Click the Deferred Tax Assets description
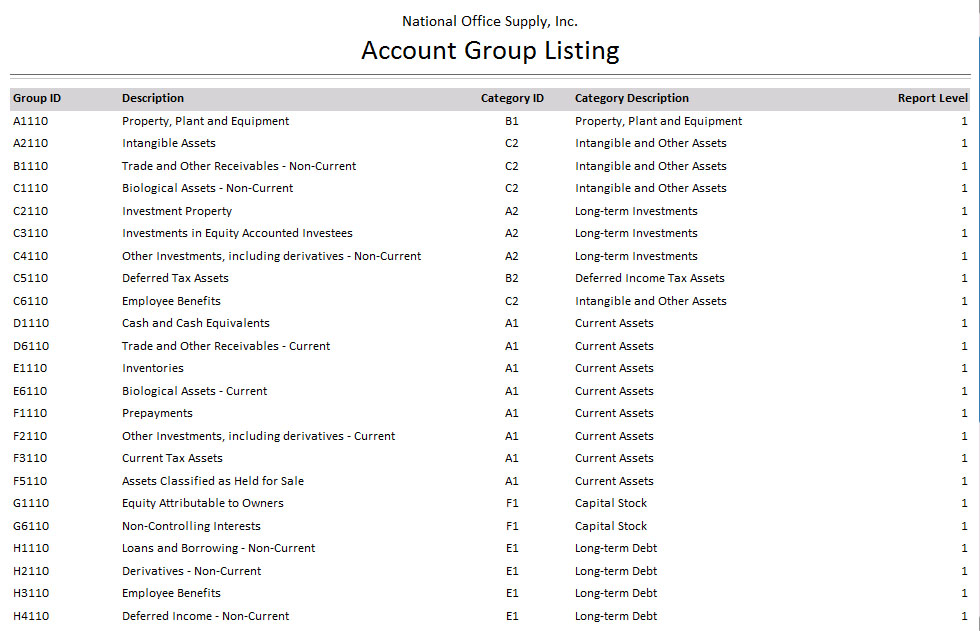 point(175,278)
